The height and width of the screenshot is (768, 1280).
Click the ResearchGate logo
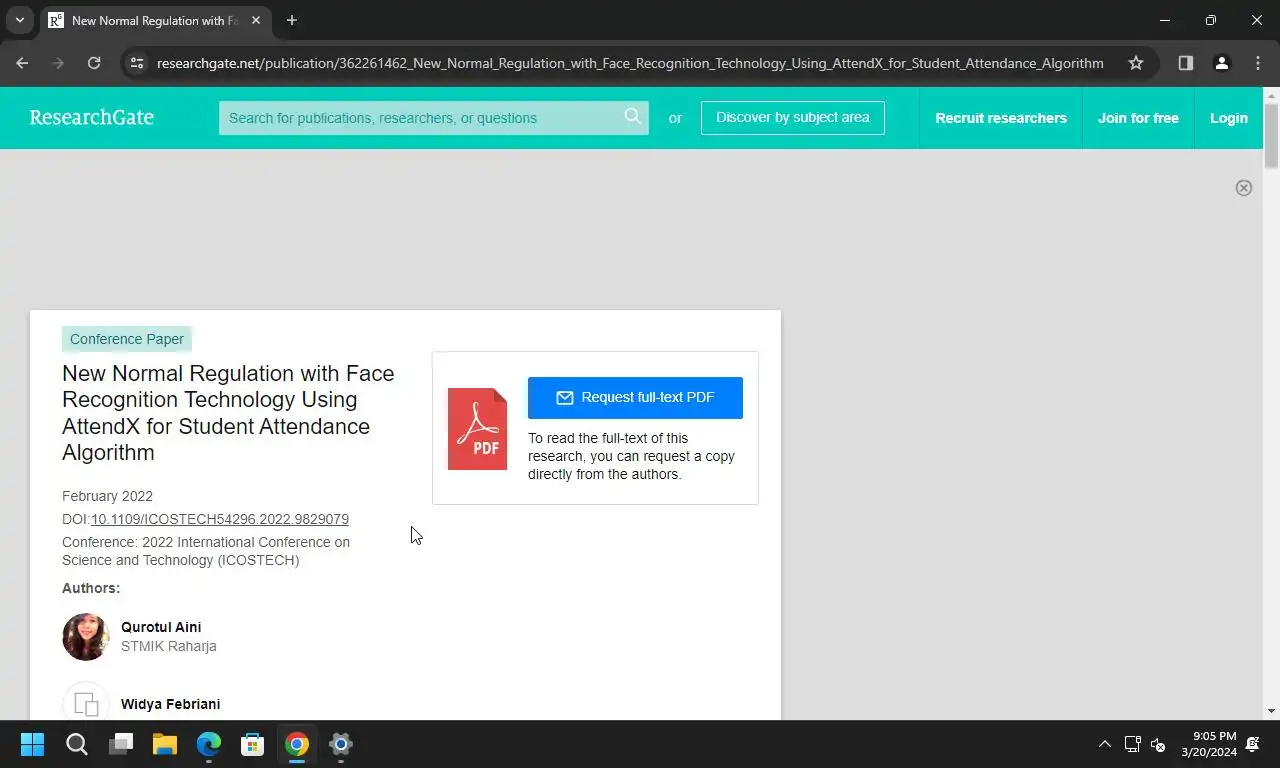92,117
